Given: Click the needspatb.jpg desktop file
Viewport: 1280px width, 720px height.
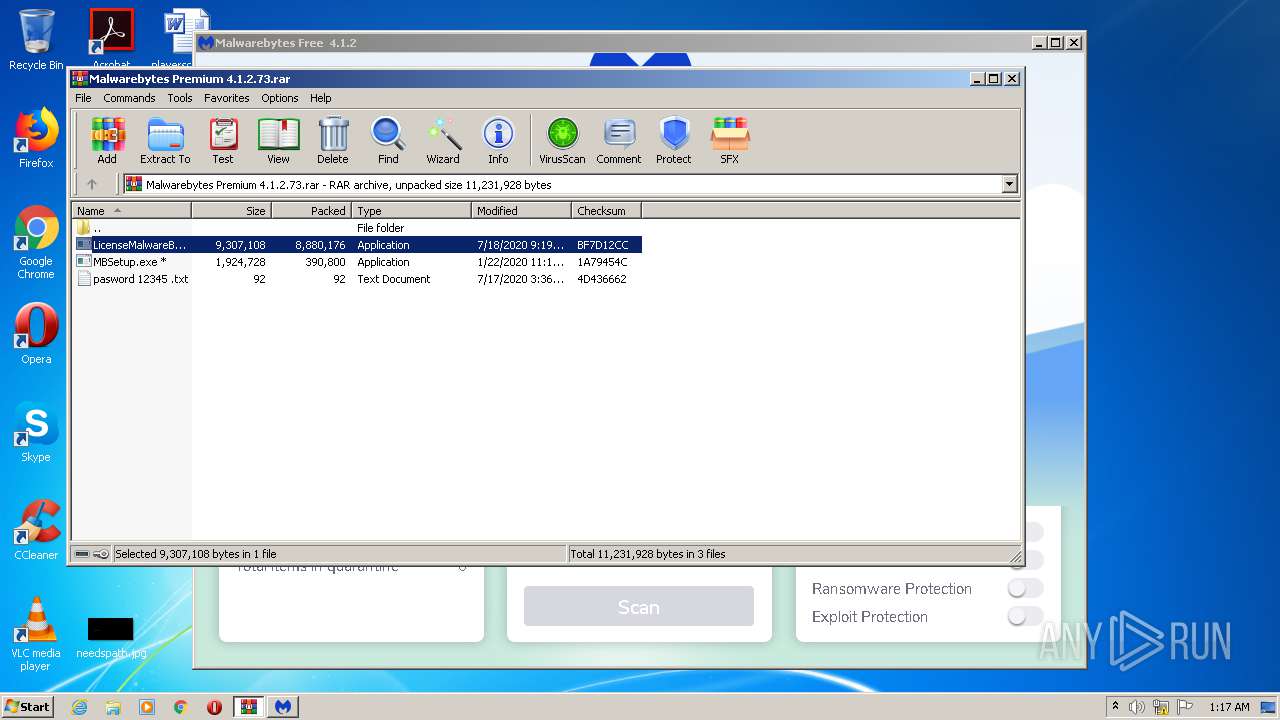Looking at the screenshot, I should pos(111,638).
